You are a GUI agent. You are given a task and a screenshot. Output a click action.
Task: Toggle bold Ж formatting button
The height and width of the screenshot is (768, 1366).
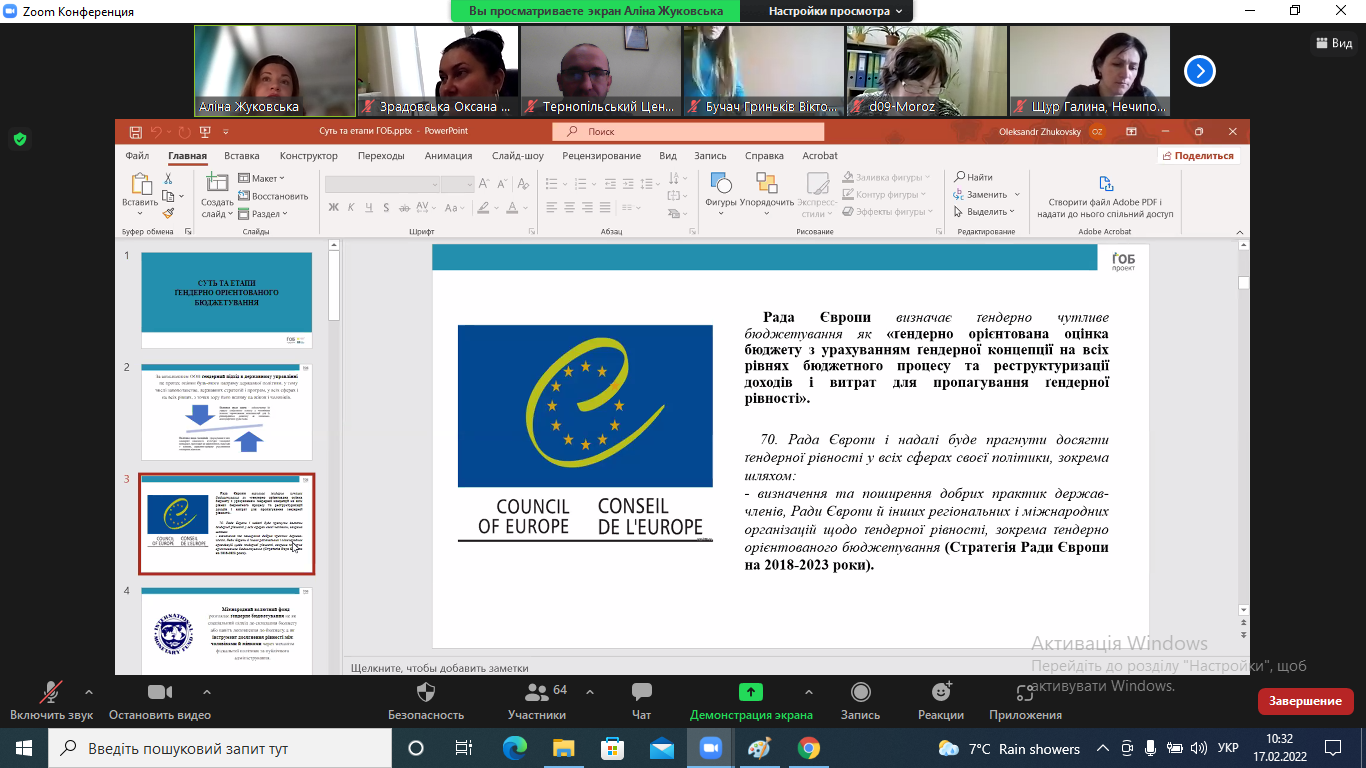point(333,208)
